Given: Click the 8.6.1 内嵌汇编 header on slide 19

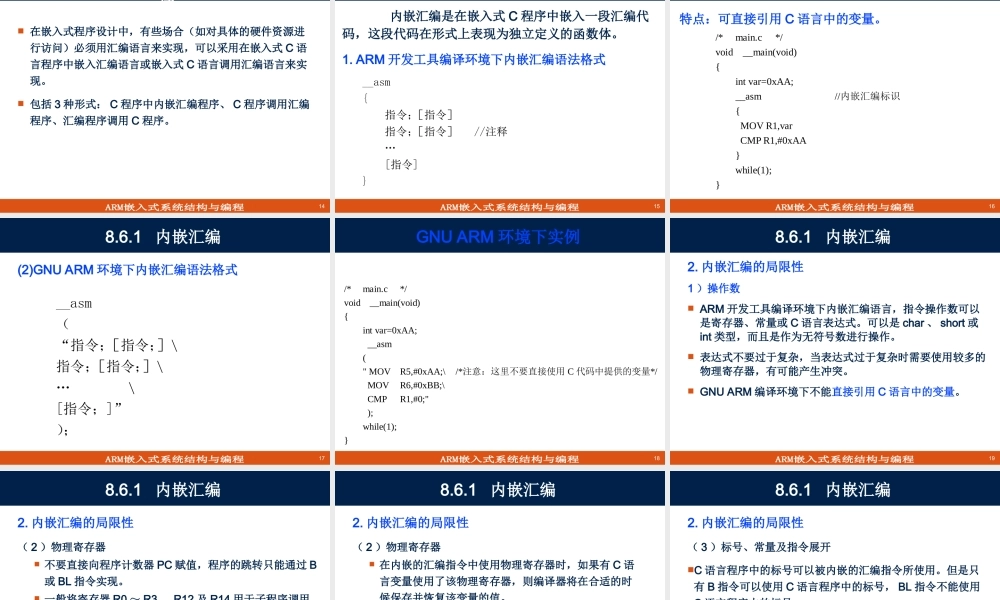Looking at the screenshot, I should 833,236.
